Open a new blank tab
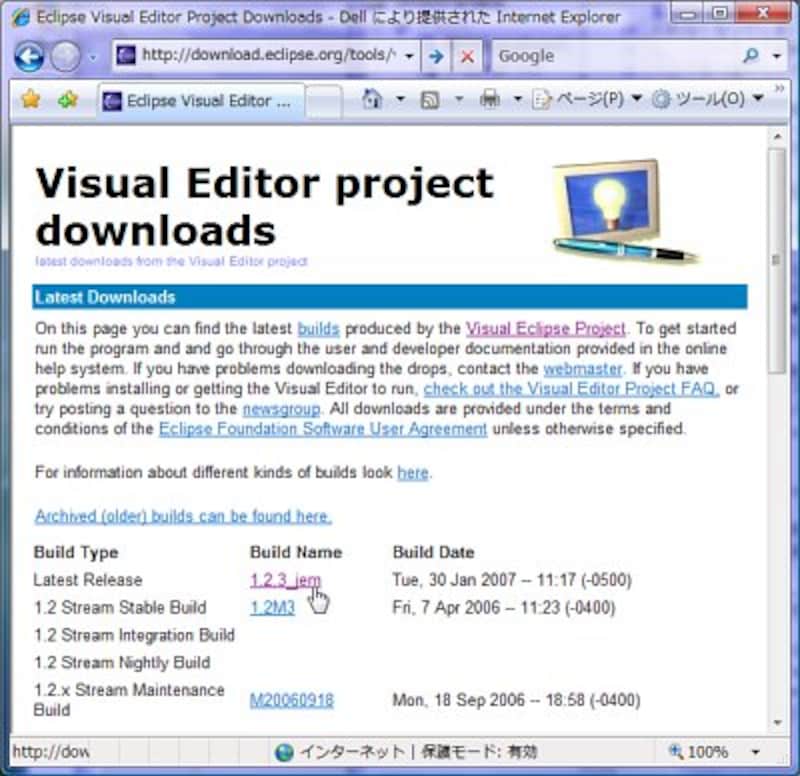Image resolution: width=800 pixels, height=776 pixels. [323, 101]
